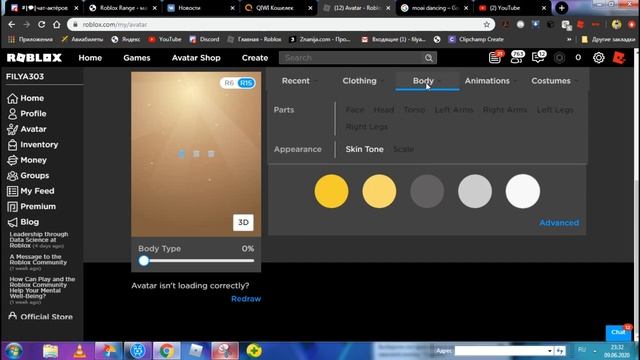Select the Right Legs body part

pos(367,127)
